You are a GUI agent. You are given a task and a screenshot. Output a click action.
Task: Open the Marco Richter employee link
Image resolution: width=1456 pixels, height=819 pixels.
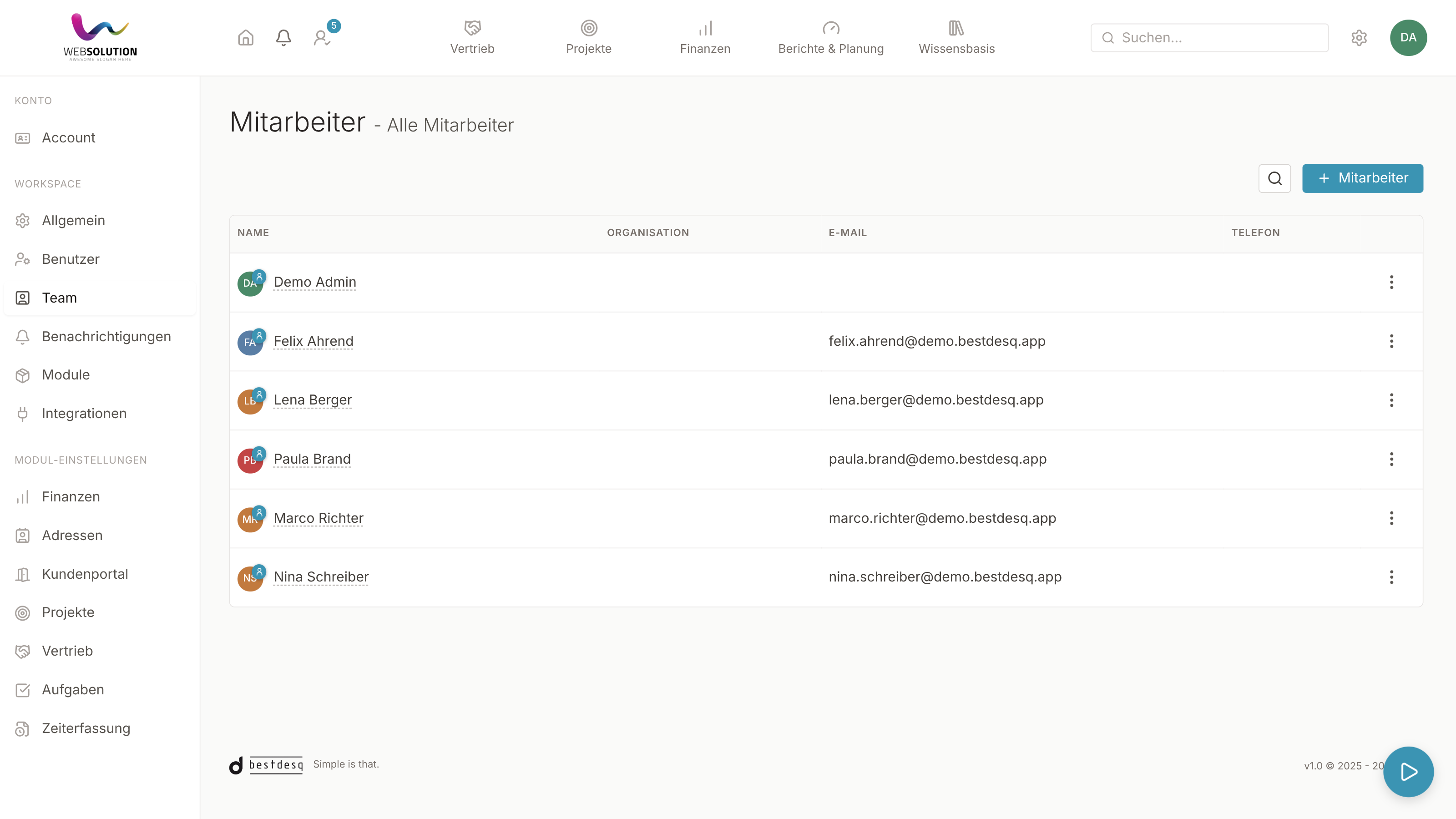[x=318, y=518]
